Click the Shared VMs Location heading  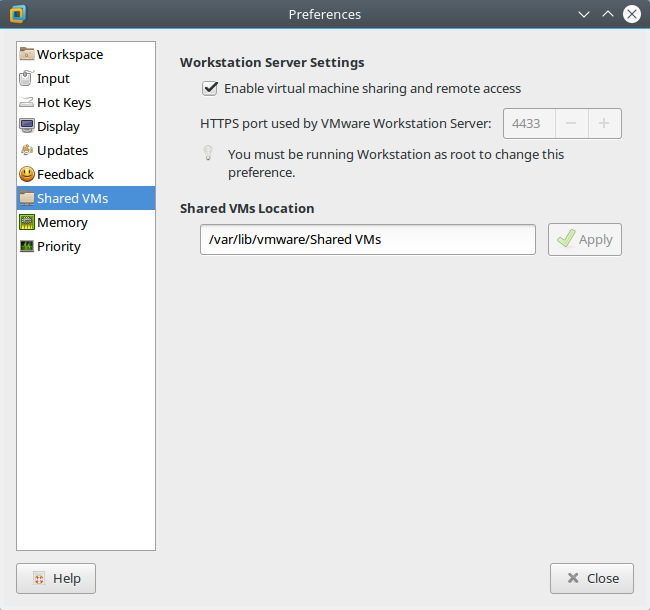247,208
